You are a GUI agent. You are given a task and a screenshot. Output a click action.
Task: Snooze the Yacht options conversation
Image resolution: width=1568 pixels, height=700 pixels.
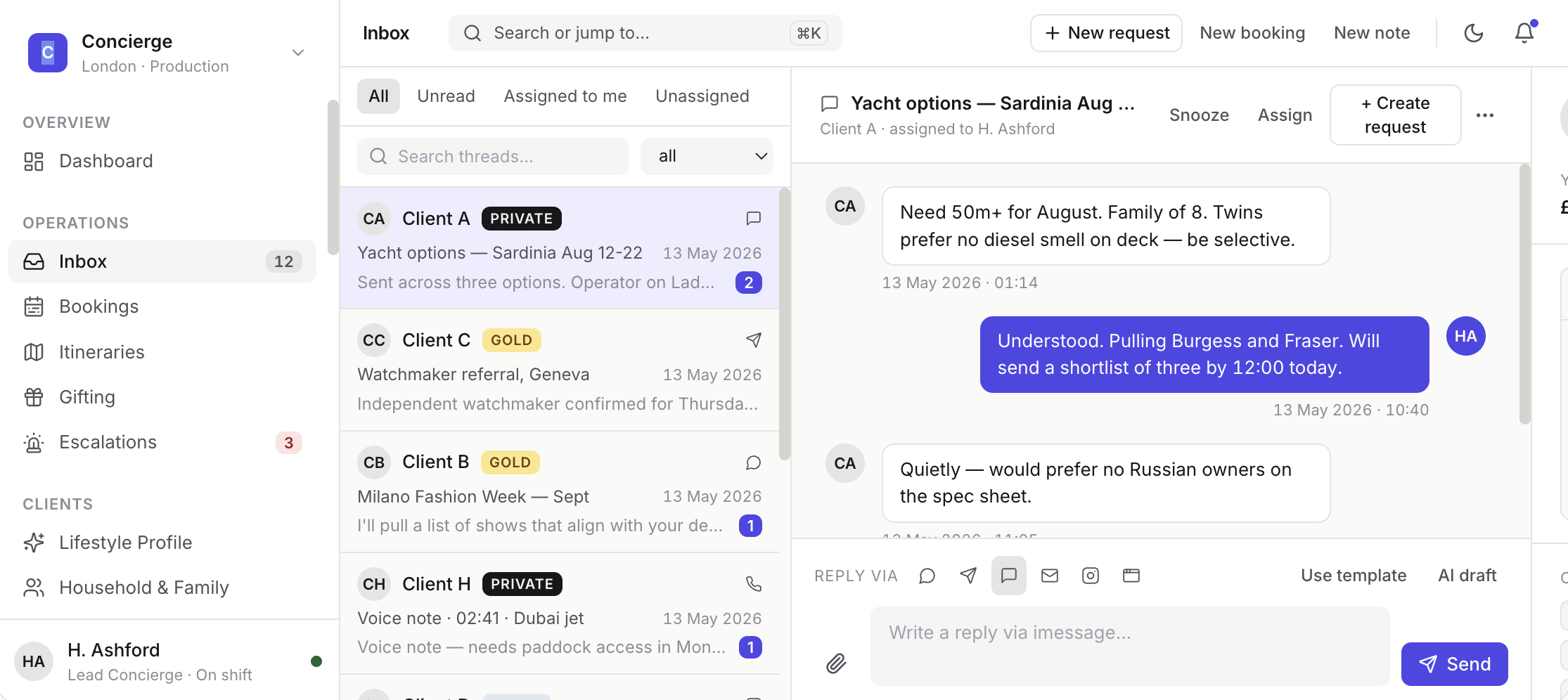coord(1199,115)
